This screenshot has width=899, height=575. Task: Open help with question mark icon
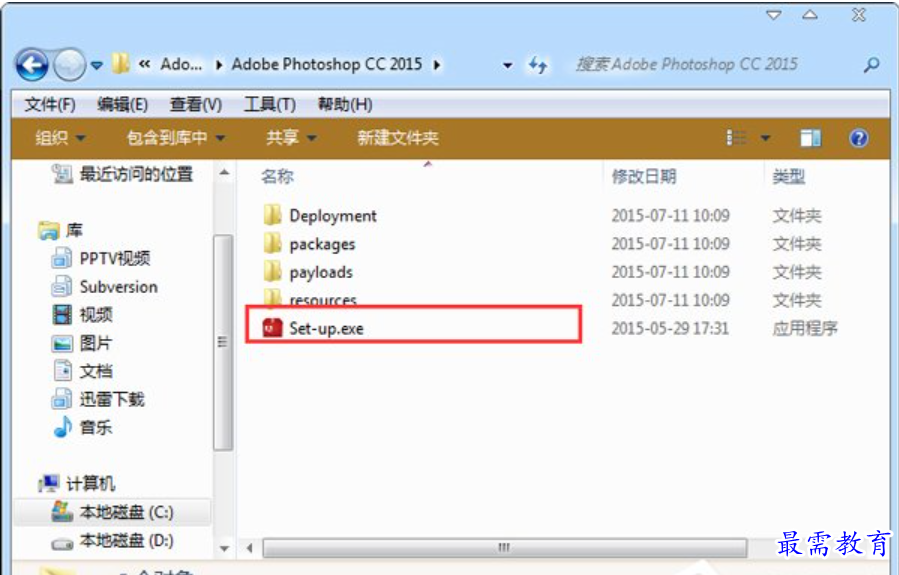(x=858, y=138)
